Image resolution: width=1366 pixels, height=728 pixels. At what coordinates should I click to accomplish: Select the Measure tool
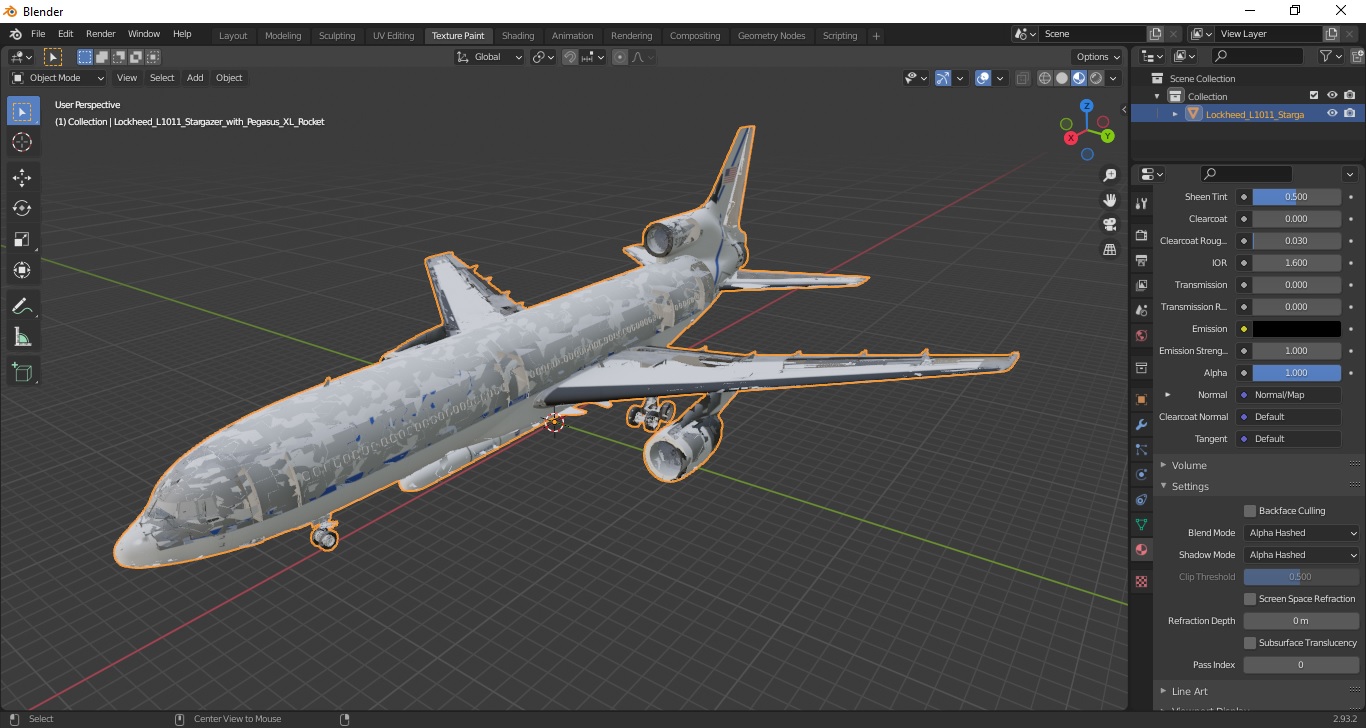22,337
